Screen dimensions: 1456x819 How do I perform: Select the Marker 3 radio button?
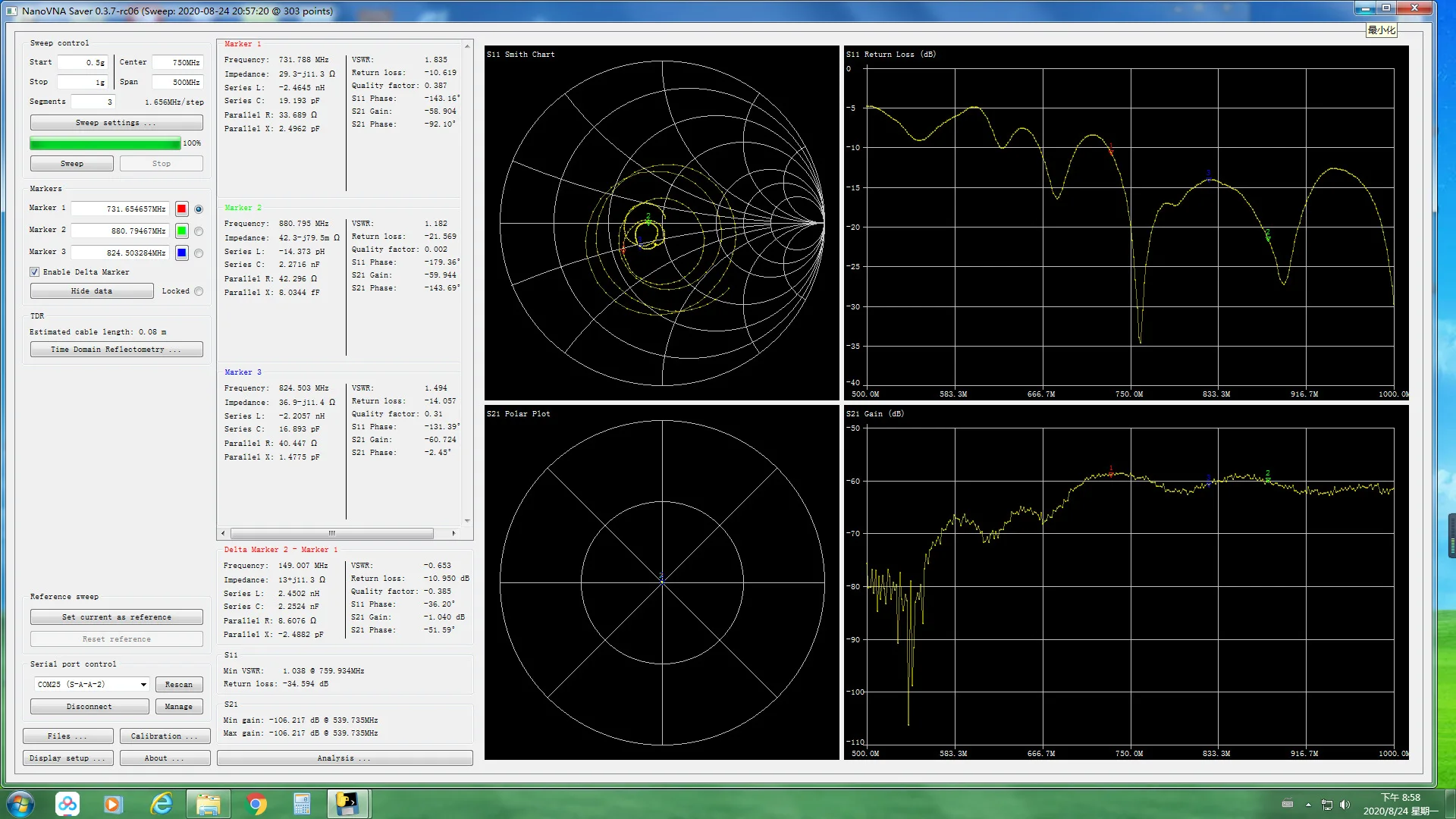[199, 253]
